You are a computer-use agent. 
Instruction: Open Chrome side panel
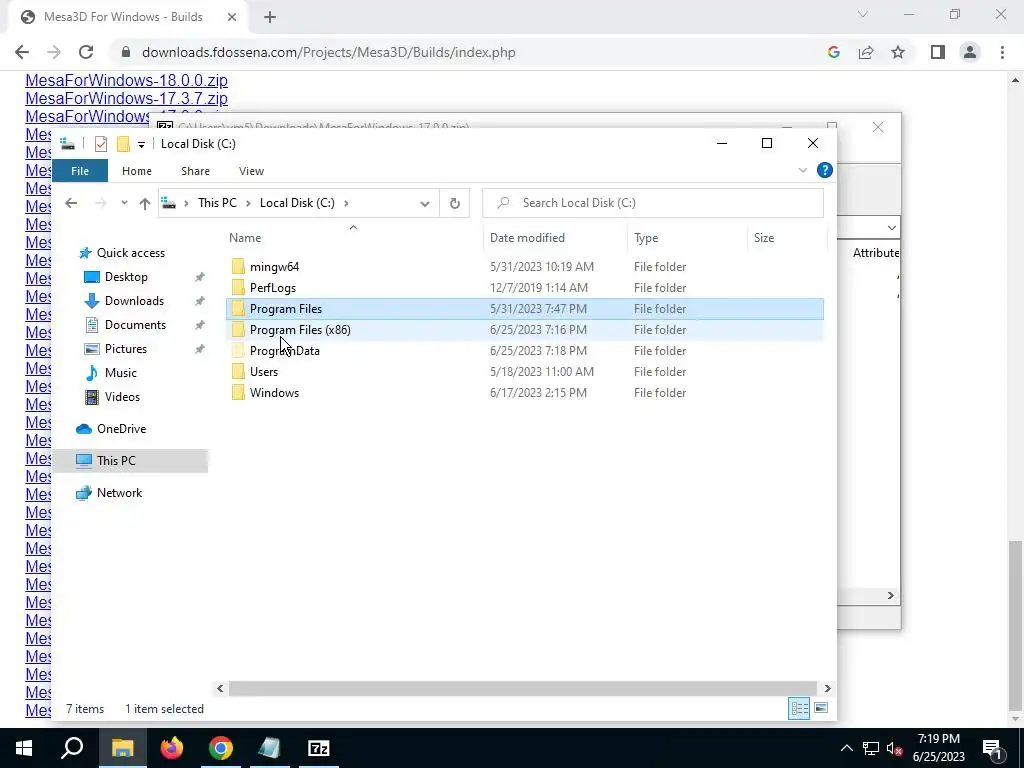(x=938, y=52)
